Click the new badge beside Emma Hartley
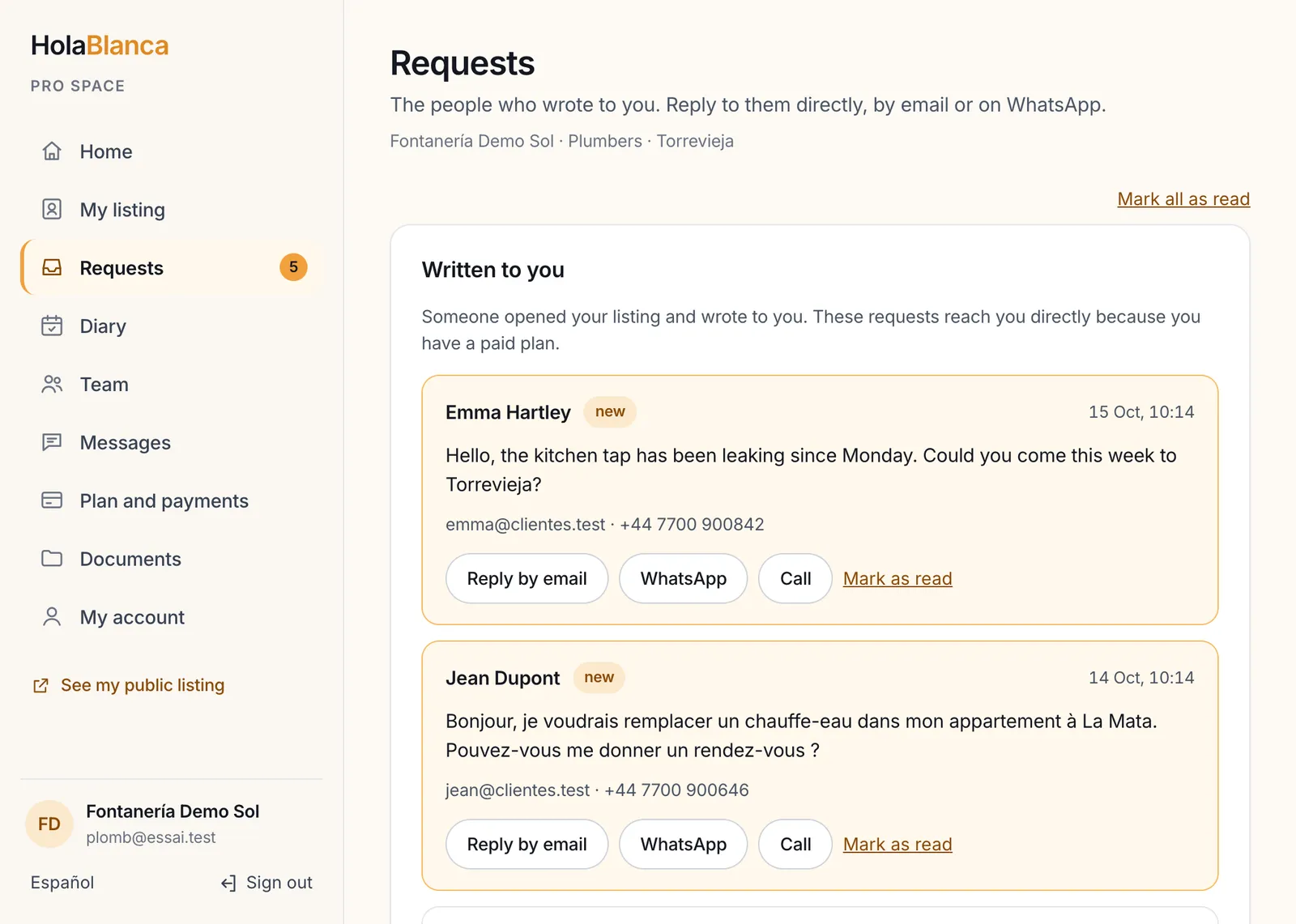Viewport: 1296px width, 924px height. [610, 411]
